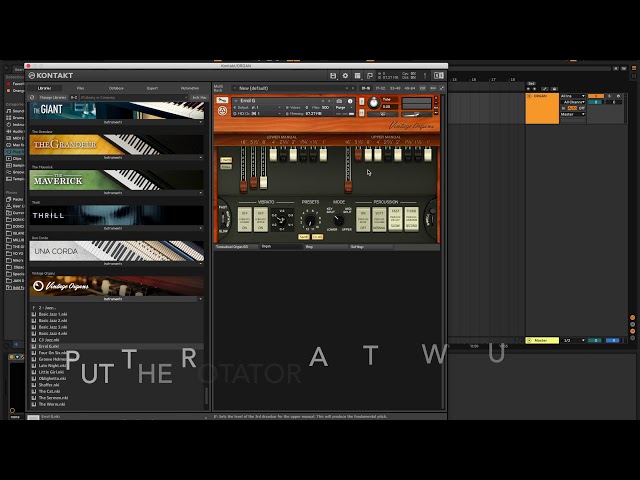Switch to the Expert tab
640x480 pixels.
(152, 88)
